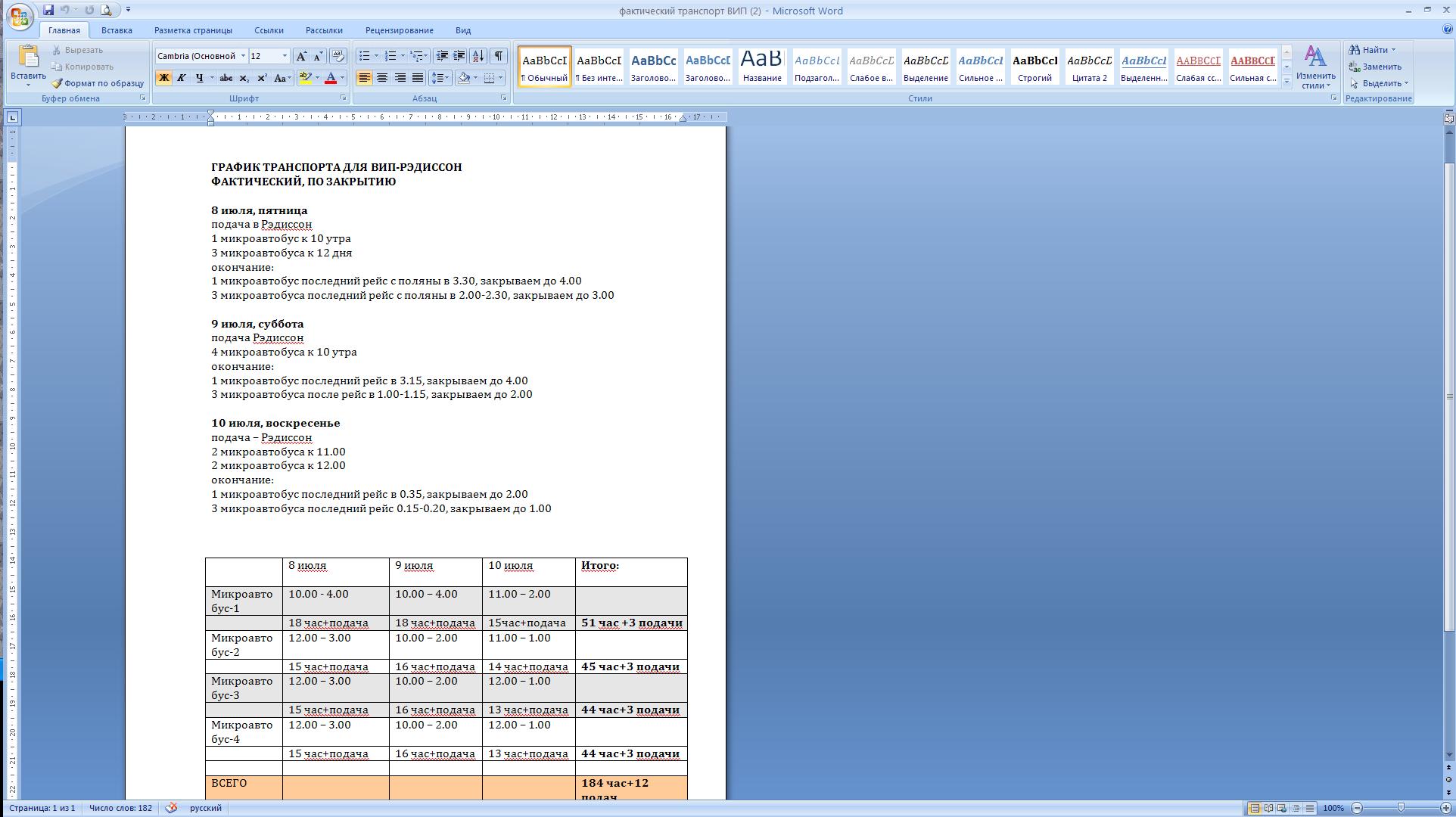Screen dimensions: 1456x817
Task: Toggle Italic (К) formatting
Action: 181,78
